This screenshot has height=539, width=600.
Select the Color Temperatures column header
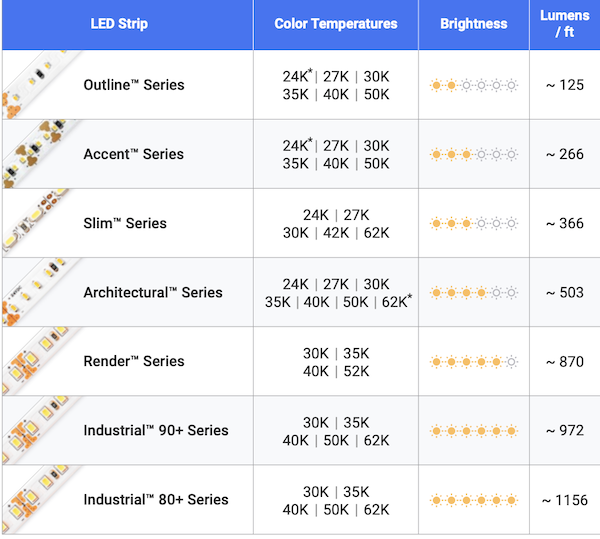(336, 24)
